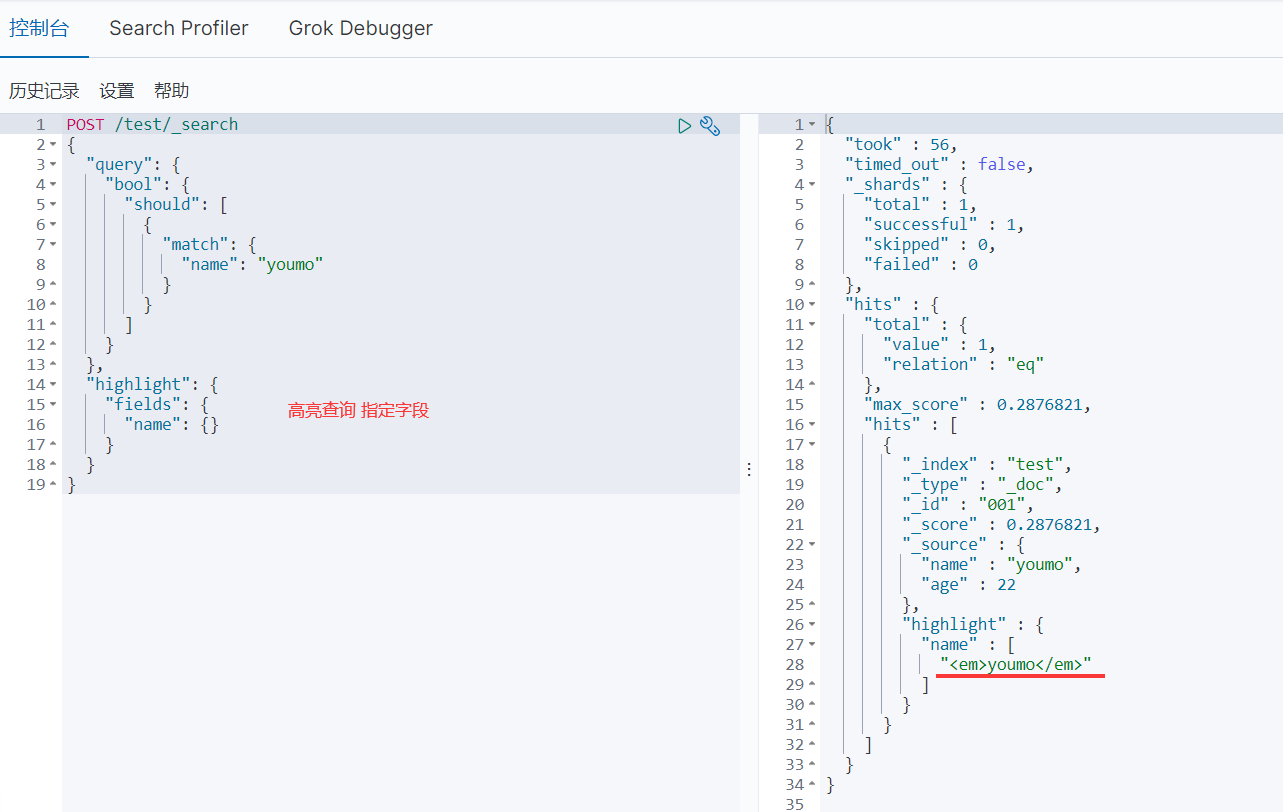Collapse the "_source" block in the response

click(x=812, y=545)
